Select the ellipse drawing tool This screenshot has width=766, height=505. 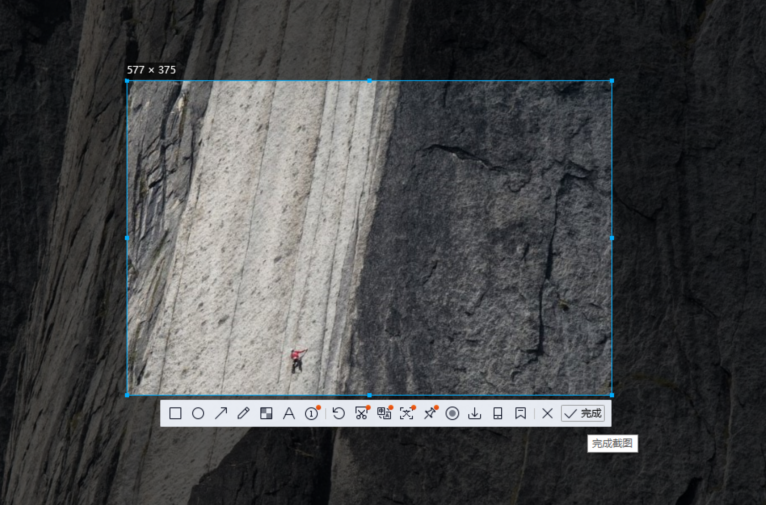point(198,413)
